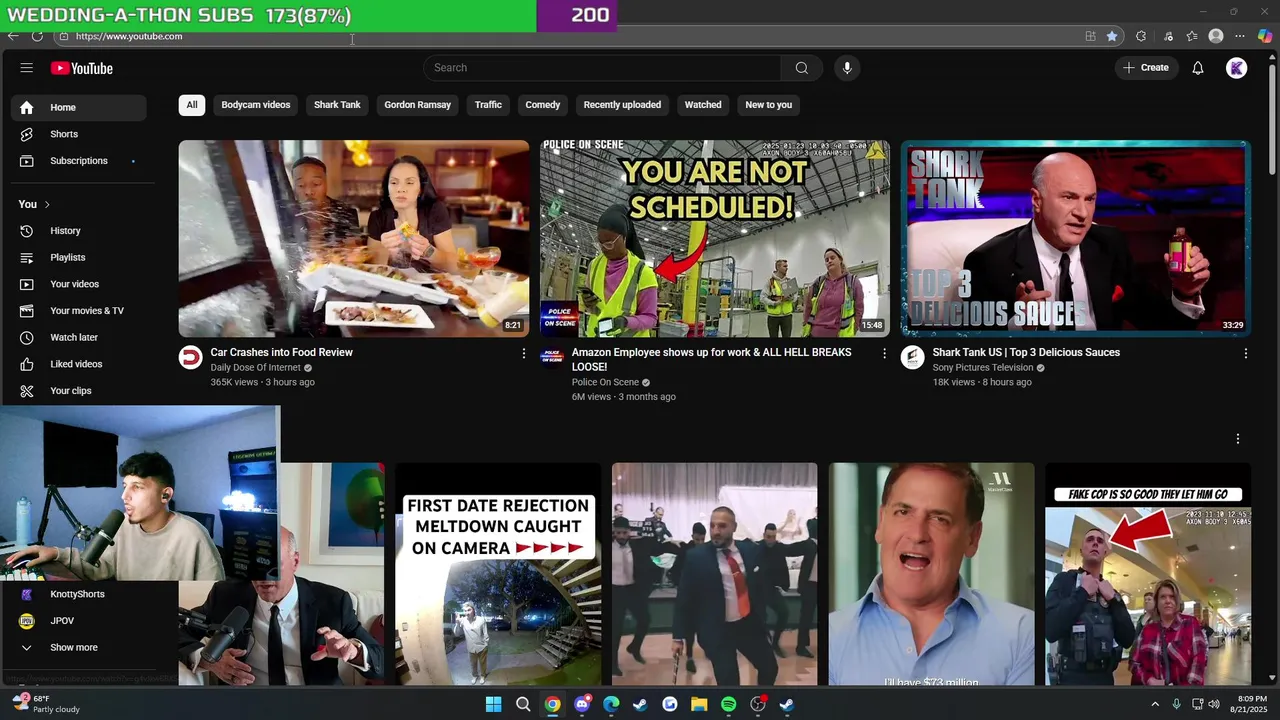Open the Daily Dose Of Internet channel avatar

click(190, 358)
